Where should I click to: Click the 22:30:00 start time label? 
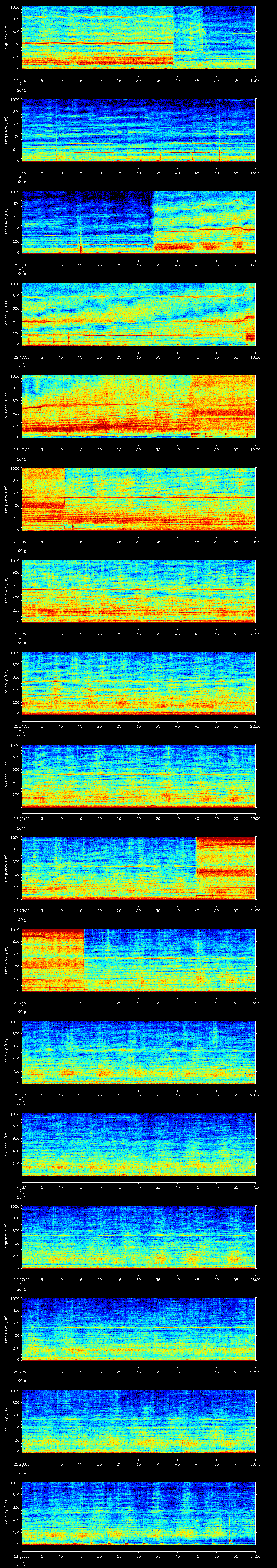coord(22,1556)
